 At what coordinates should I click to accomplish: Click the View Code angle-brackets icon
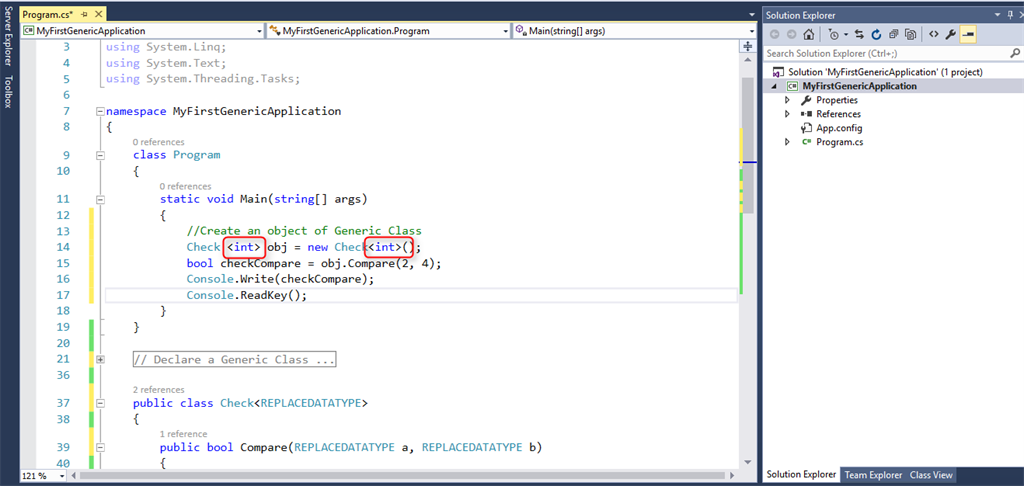point(934,35)
